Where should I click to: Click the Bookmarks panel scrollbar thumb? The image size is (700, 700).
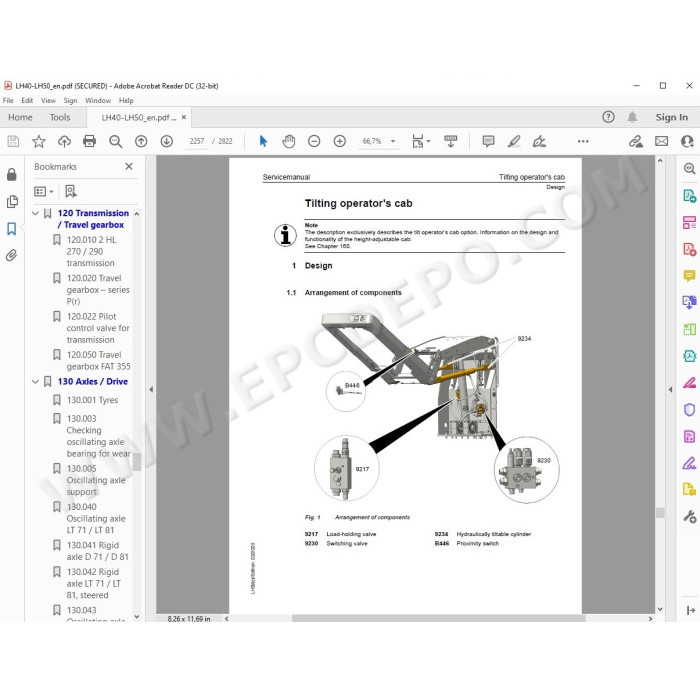(x=137, y=462)
